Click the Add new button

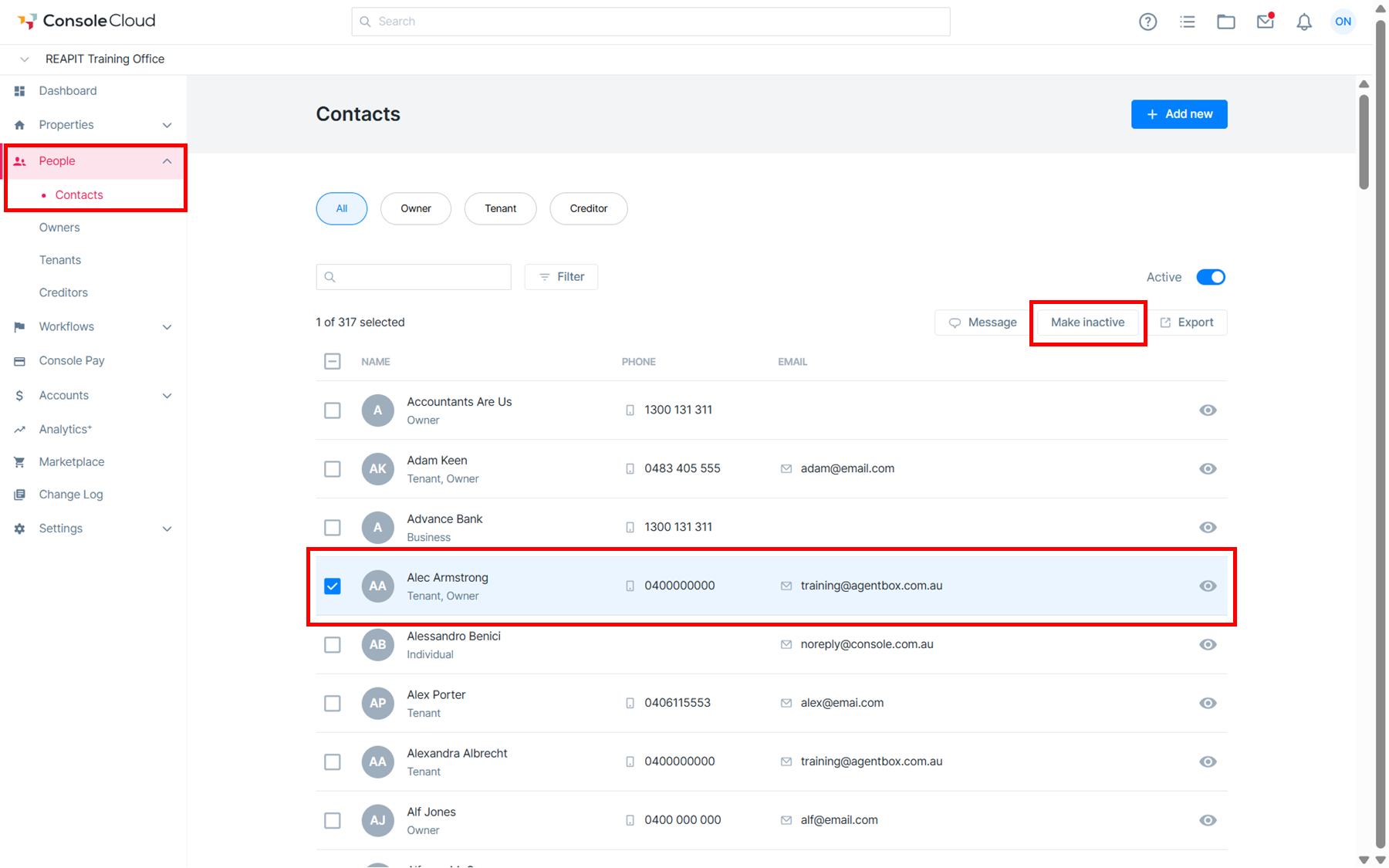coord(1179,114)
